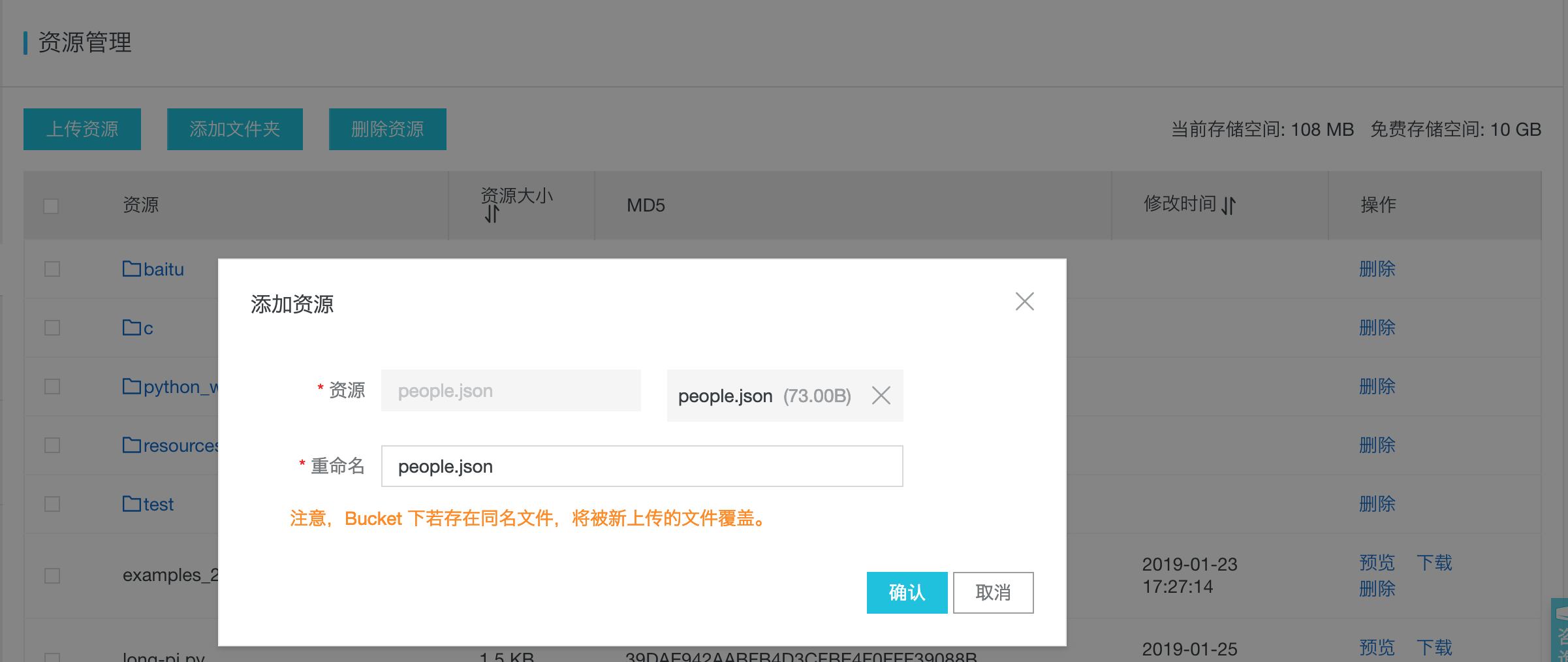Viewport: 1568px width, 662px height.
Task: Open the test folder
Action: click(x=159, y=504)
